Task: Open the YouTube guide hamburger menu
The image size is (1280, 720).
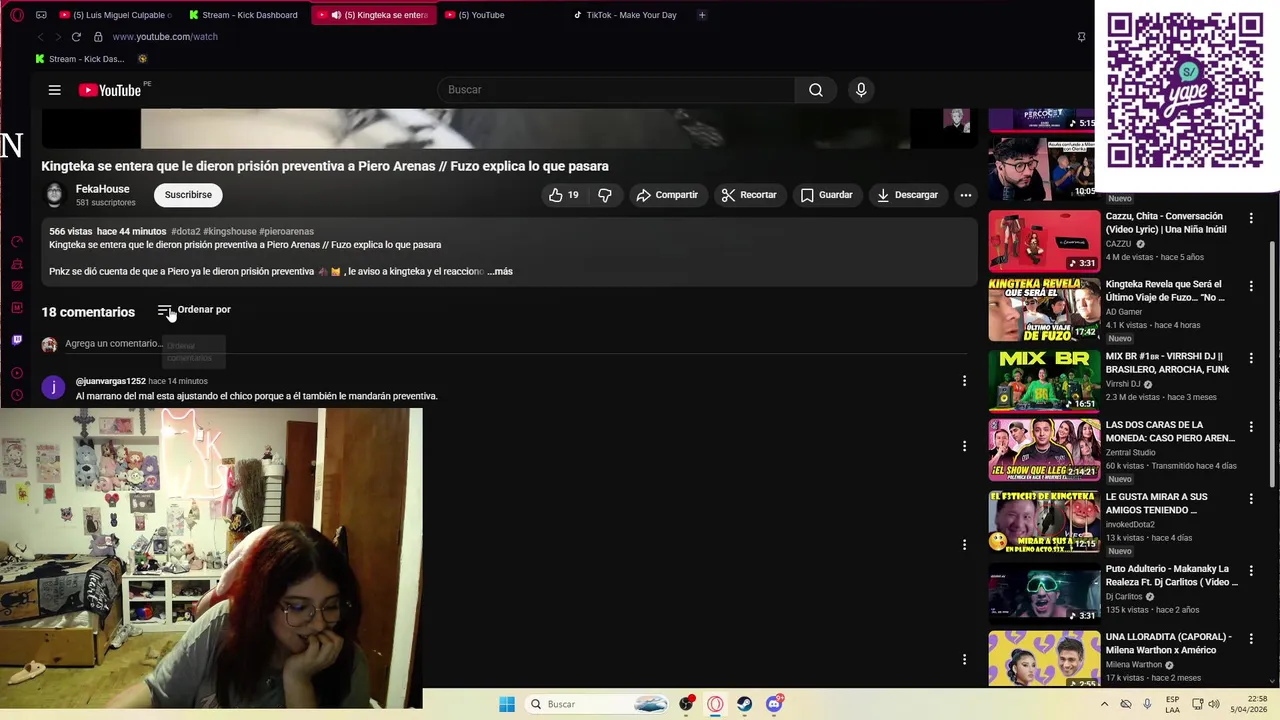Action: coord(55,90)
